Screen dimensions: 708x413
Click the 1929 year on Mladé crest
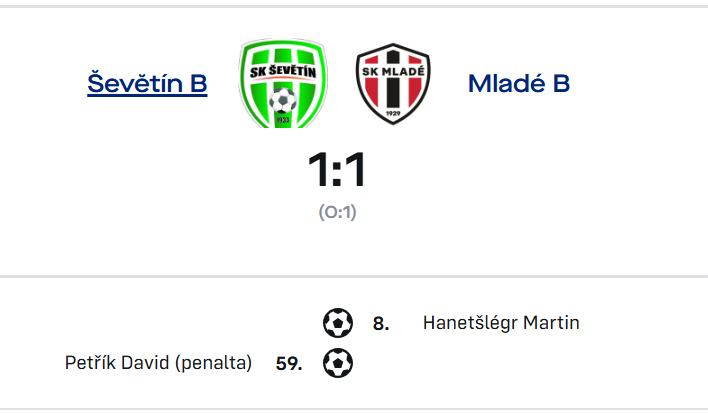pos(393,113)
